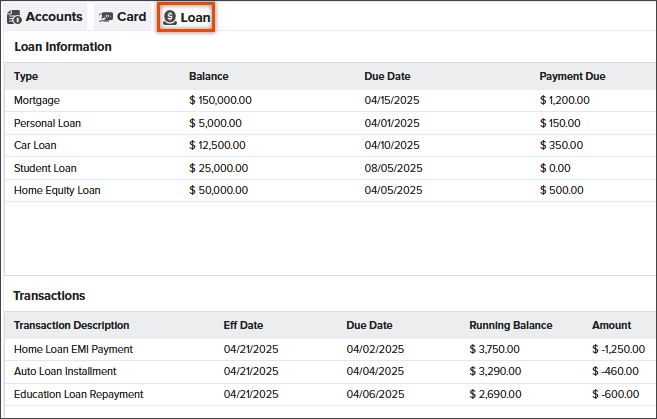Click the $ -600.00 amount

[x=616, y=394]
